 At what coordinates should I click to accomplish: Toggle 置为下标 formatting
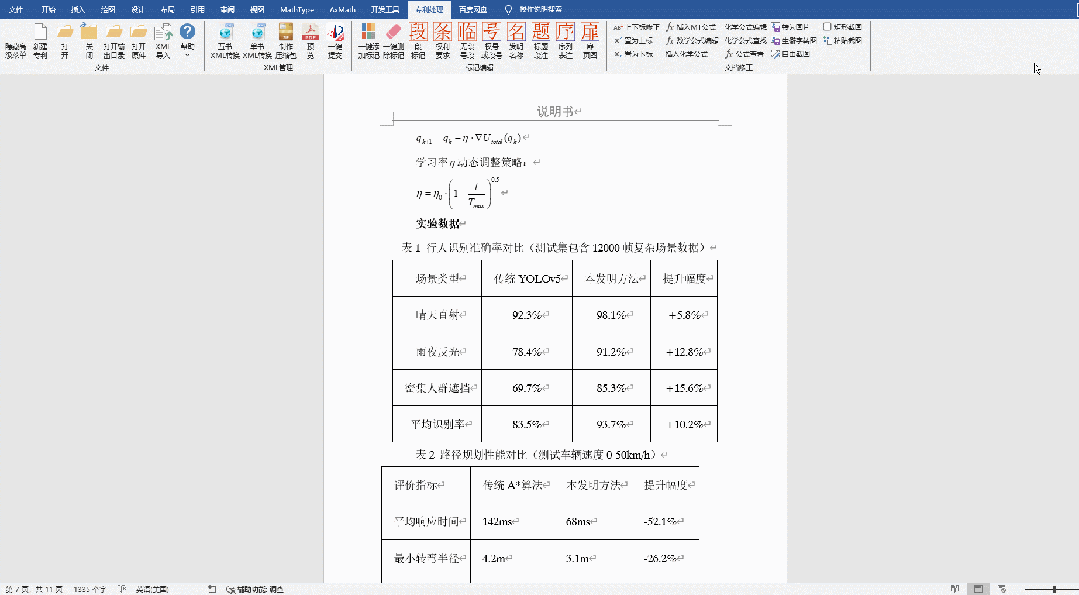[632, 53]
